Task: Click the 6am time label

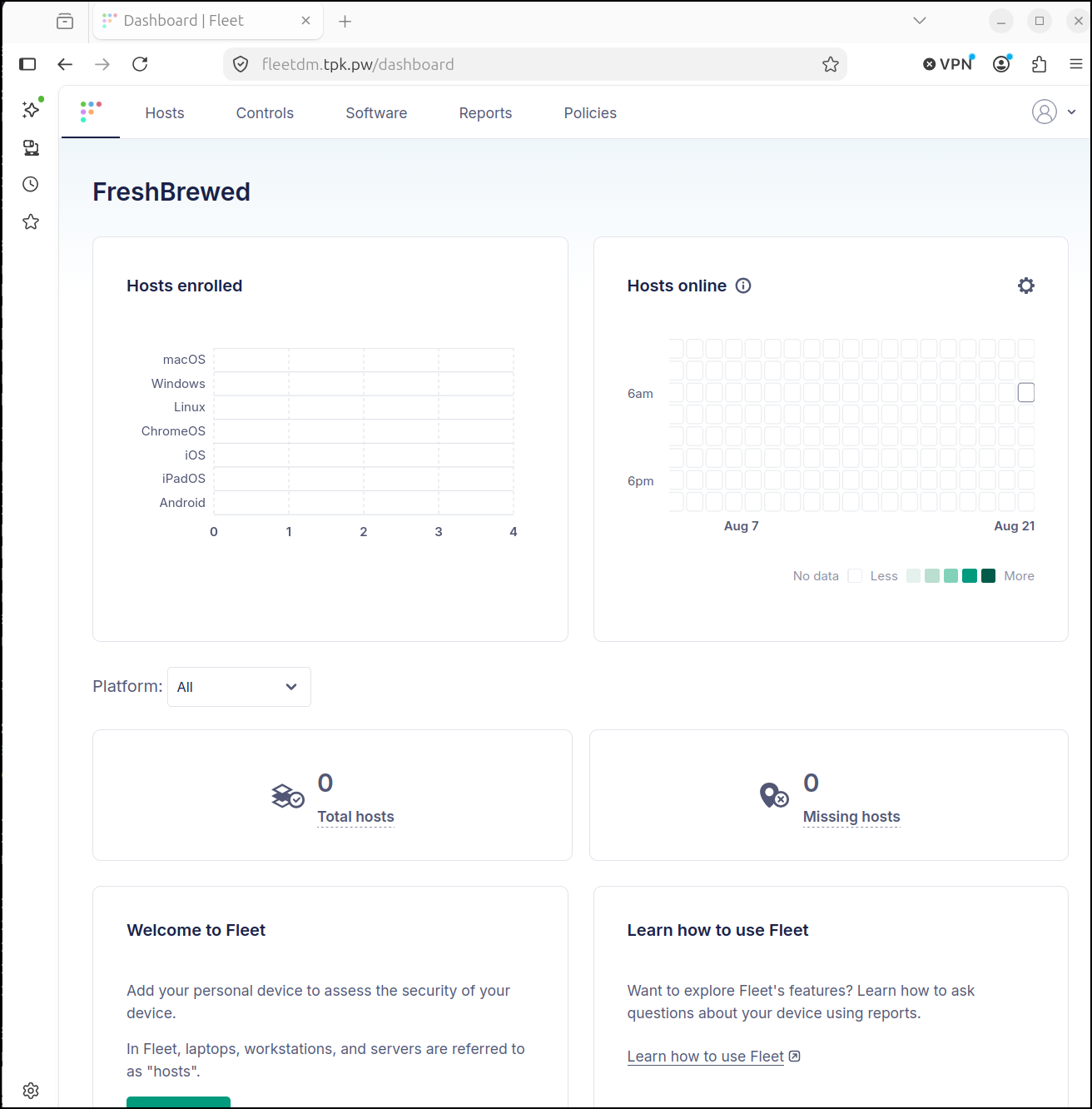Action: (640, 394)
